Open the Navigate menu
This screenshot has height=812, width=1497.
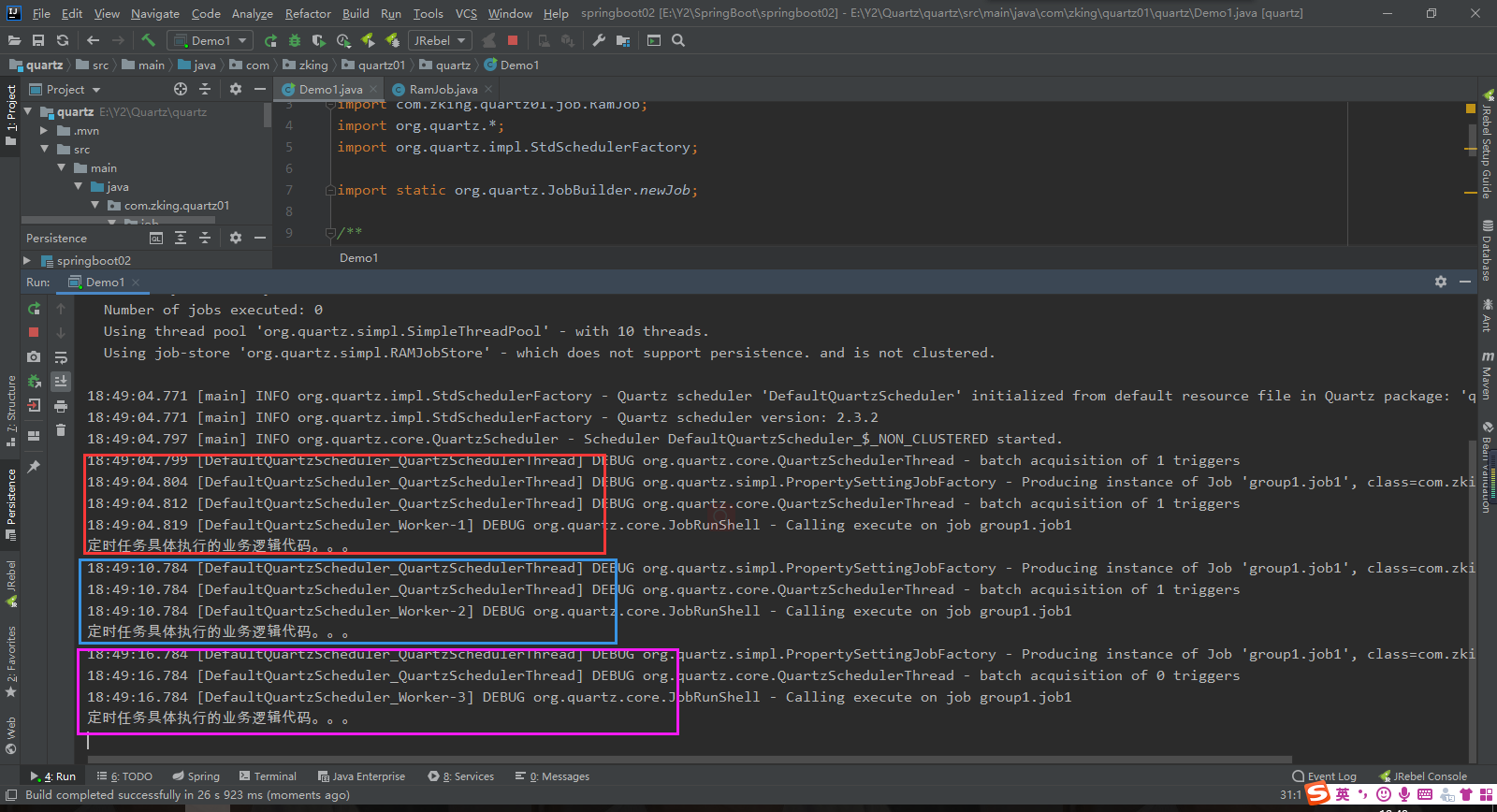[x=154, y=13]
